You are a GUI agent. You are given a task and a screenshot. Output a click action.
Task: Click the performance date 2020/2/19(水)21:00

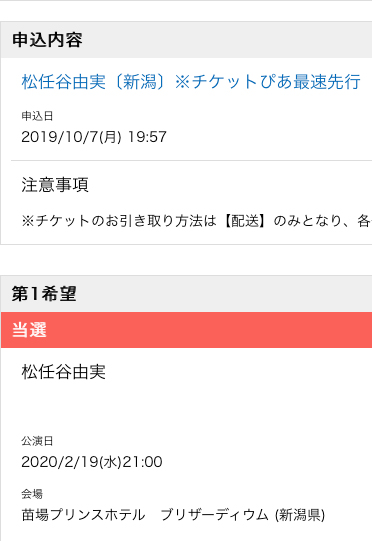(92, 462)
